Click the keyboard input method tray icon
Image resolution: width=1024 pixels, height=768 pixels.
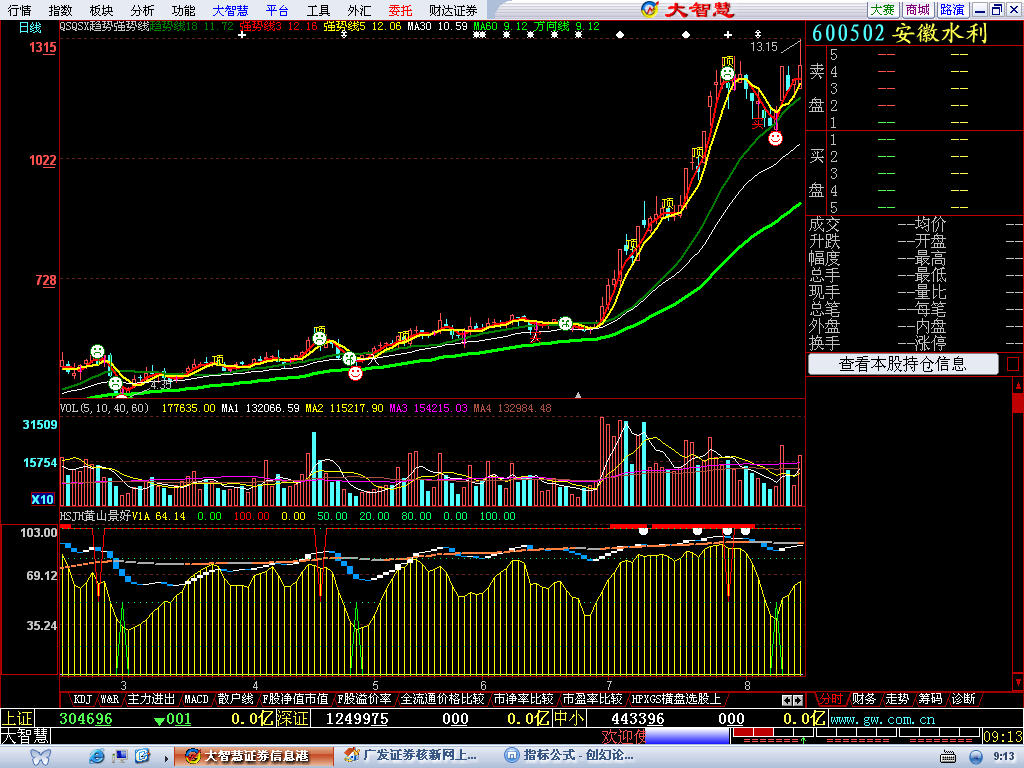[x=948, y=756]
